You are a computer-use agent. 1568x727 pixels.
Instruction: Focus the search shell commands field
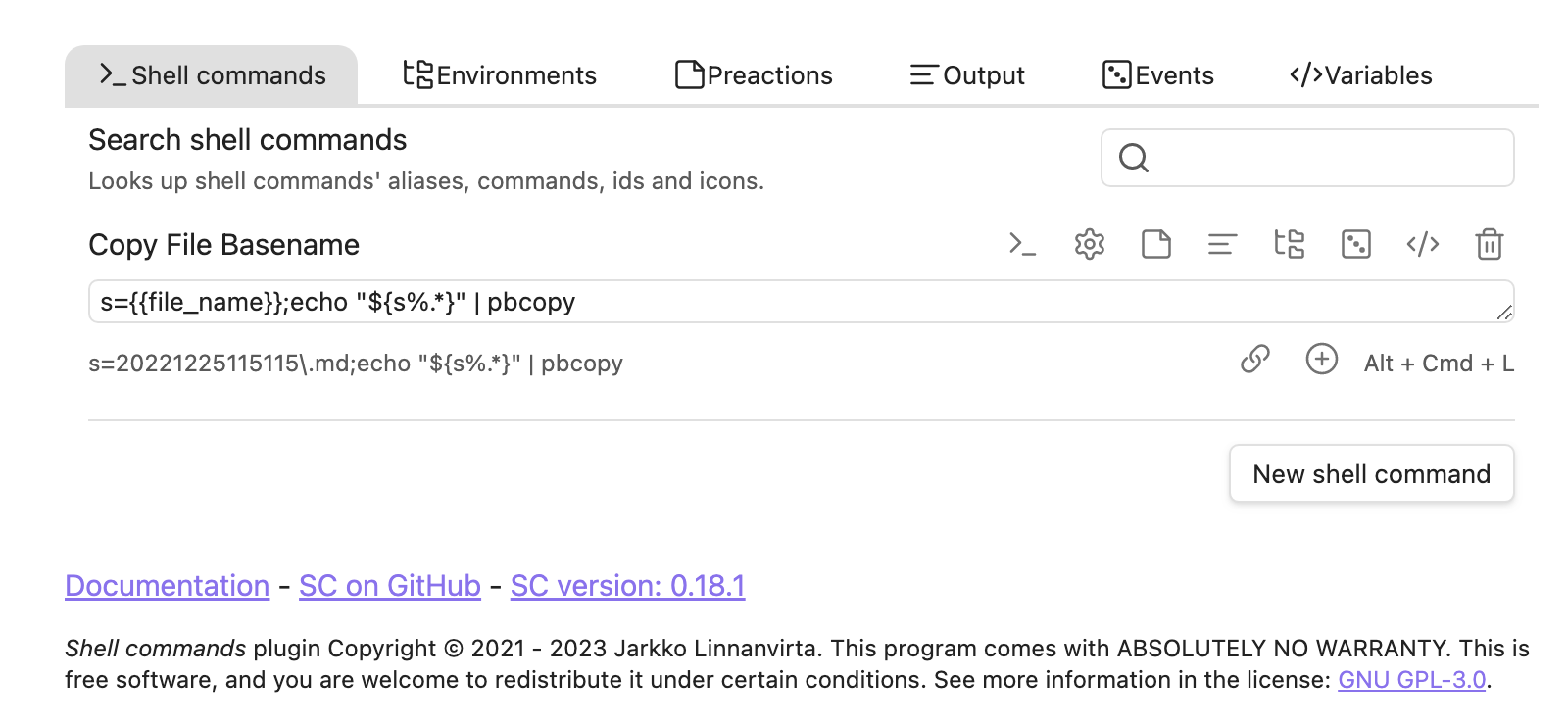coord(1323,158)
